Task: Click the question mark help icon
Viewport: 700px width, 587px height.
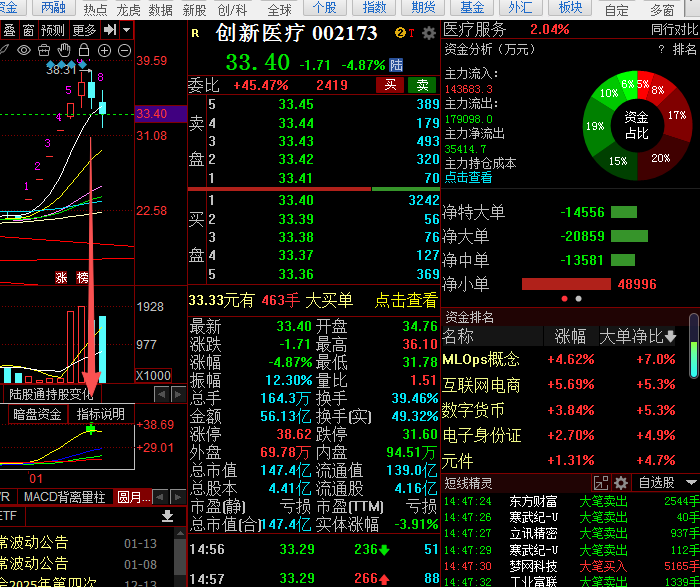Action: pyautogui.click(x=661, y=50)
